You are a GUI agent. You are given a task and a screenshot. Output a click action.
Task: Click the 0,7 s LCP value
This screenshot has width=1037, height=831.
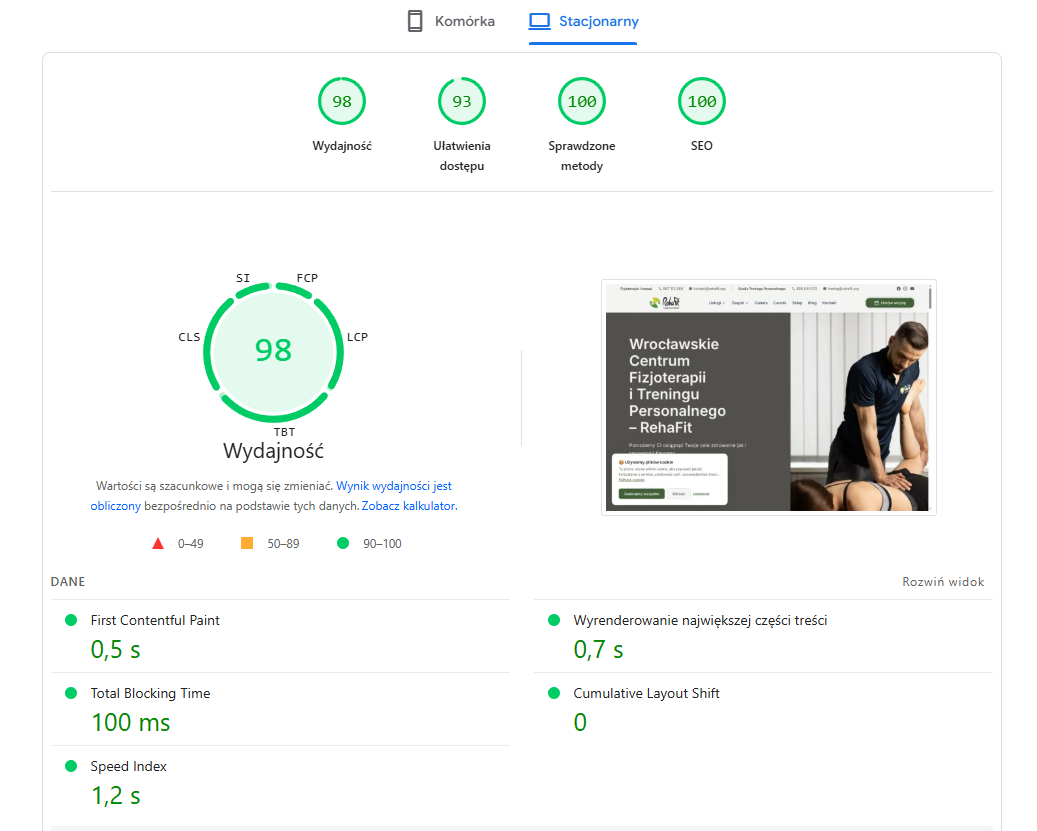pos(599,649)
